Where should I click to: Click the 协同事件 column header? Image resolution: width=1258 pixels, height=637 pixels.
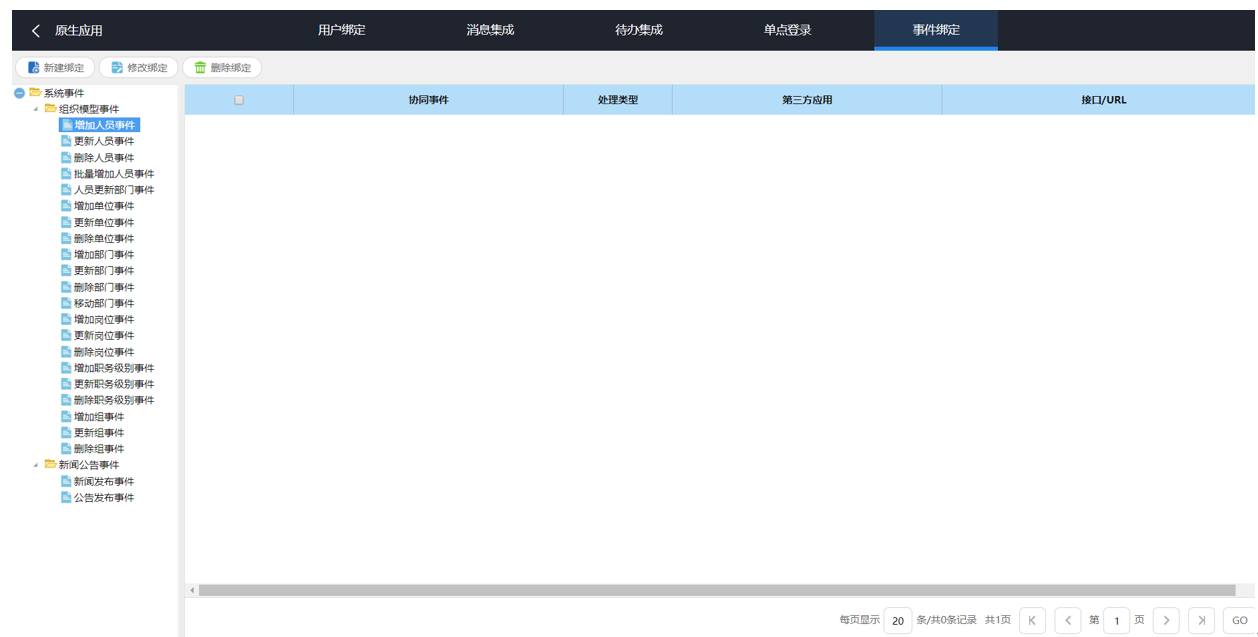click(x=428, y=100)
